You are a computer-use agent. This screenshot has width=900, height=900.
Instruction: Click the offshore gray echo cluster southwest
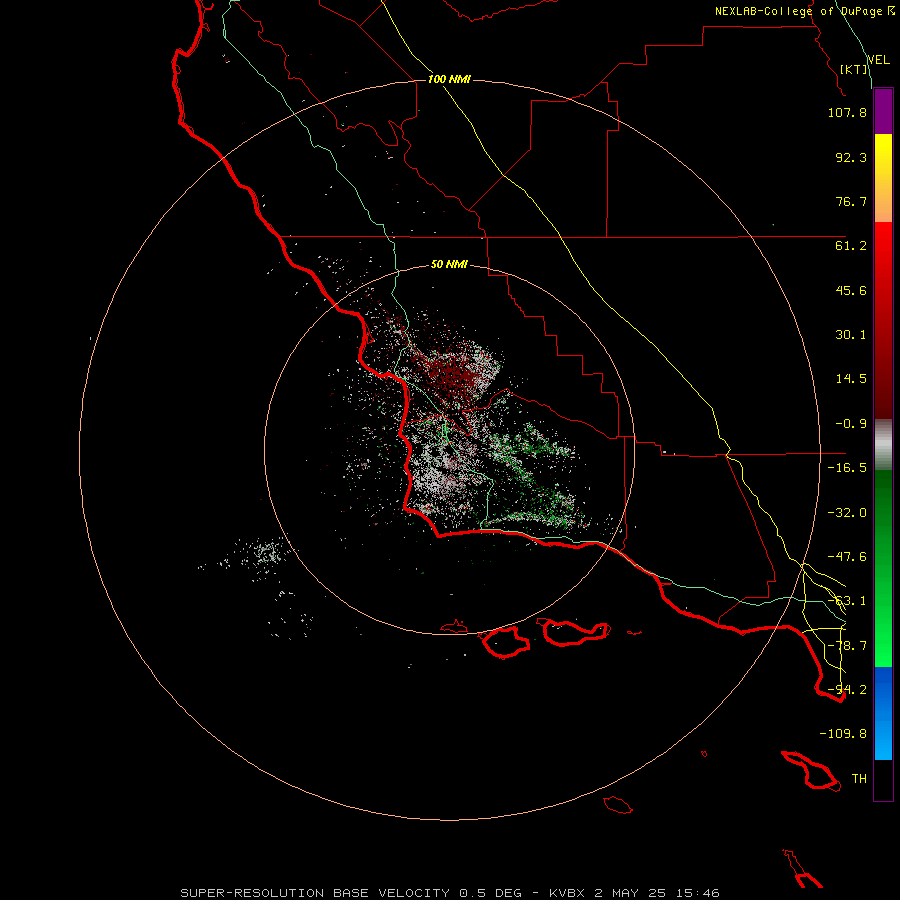[264, 554]
